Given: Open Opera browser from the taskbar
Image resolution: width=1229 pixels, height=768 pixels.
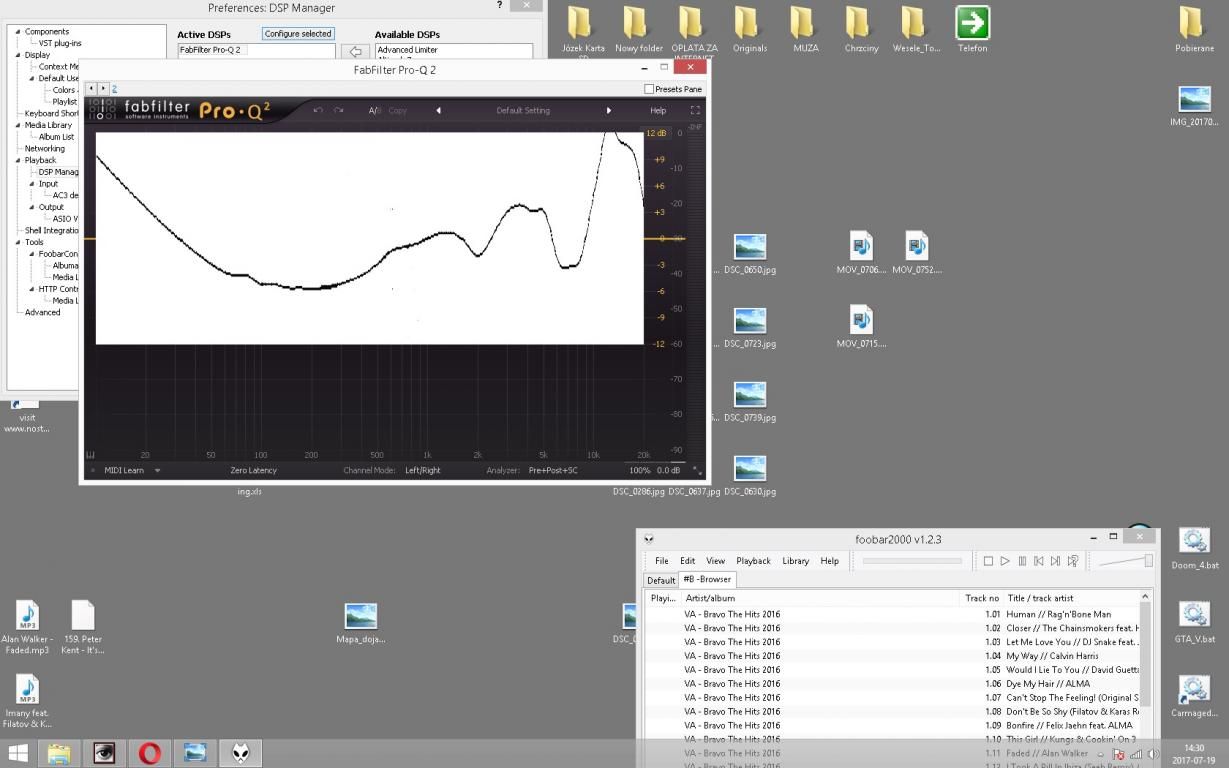Looking at the screenshot, I should 150,753.
